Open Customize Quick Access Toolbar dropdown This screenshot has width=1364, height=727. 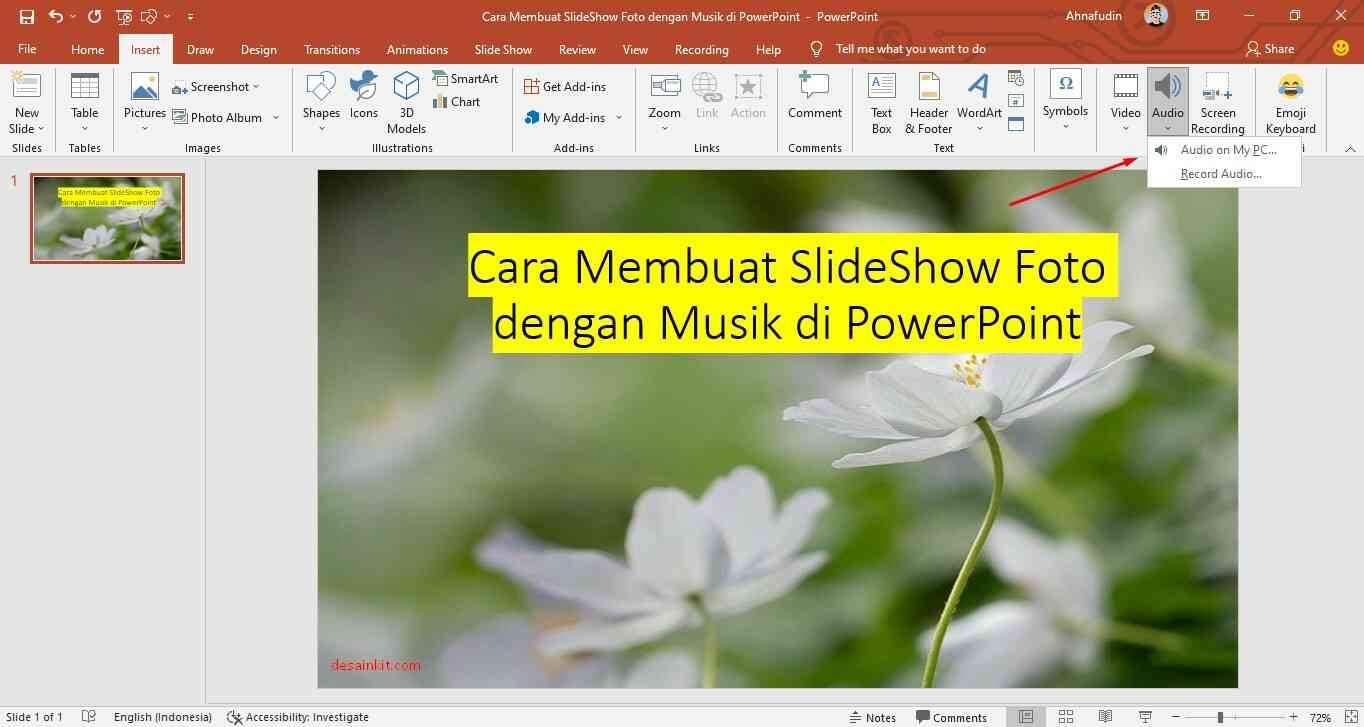click(190, 17)
